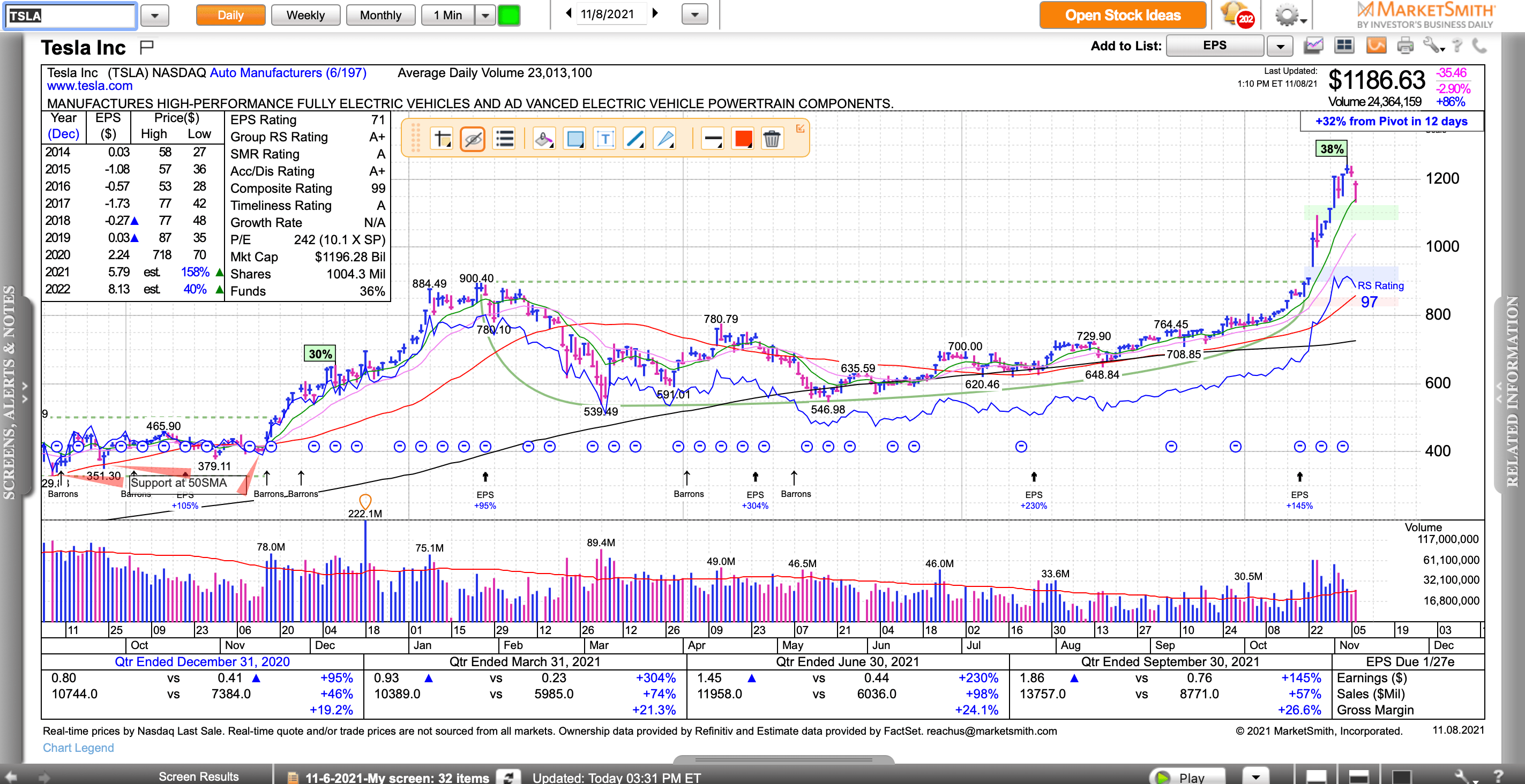The width and height of the screenshot is (1525, 784).
Task: Select the line drawing tool
Action: point(634,140)
